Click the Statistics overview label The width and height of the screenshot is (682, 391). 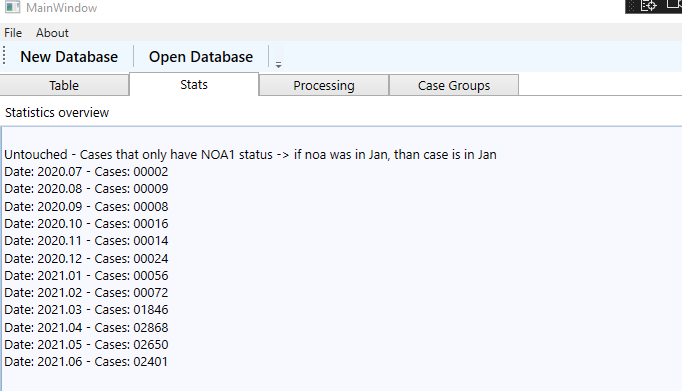click(x=57, y=113)
